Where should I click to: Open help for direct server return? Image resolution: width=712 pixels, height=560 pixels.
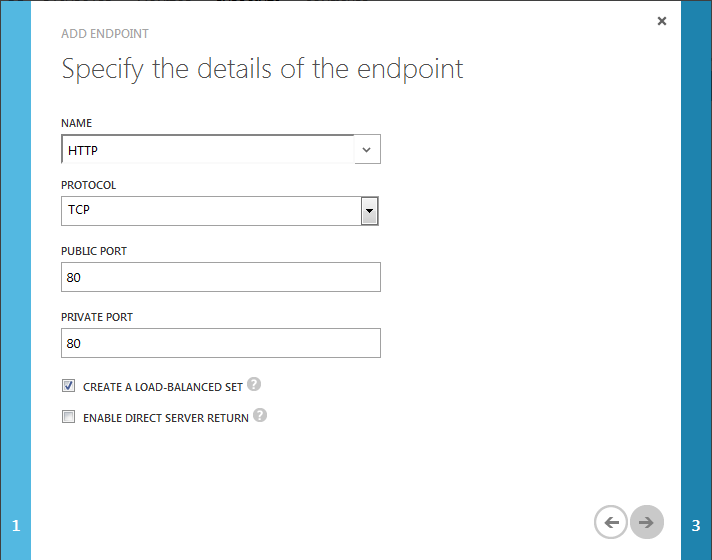click(260, 415)
